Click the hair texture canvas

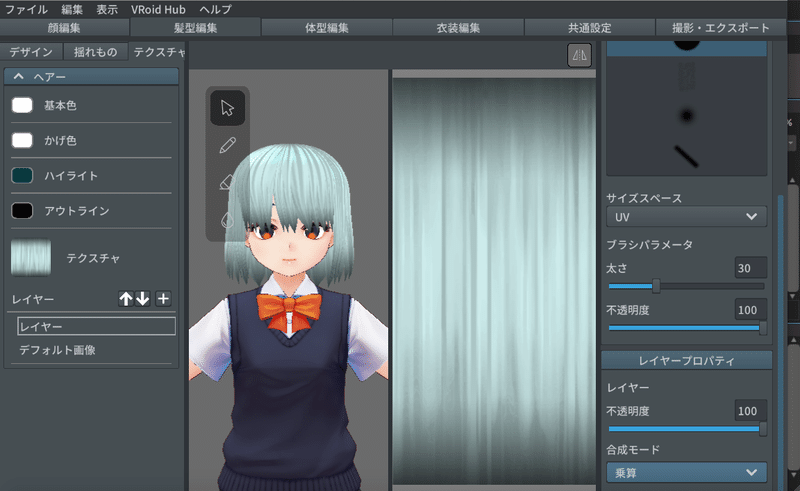pos(494,280)
